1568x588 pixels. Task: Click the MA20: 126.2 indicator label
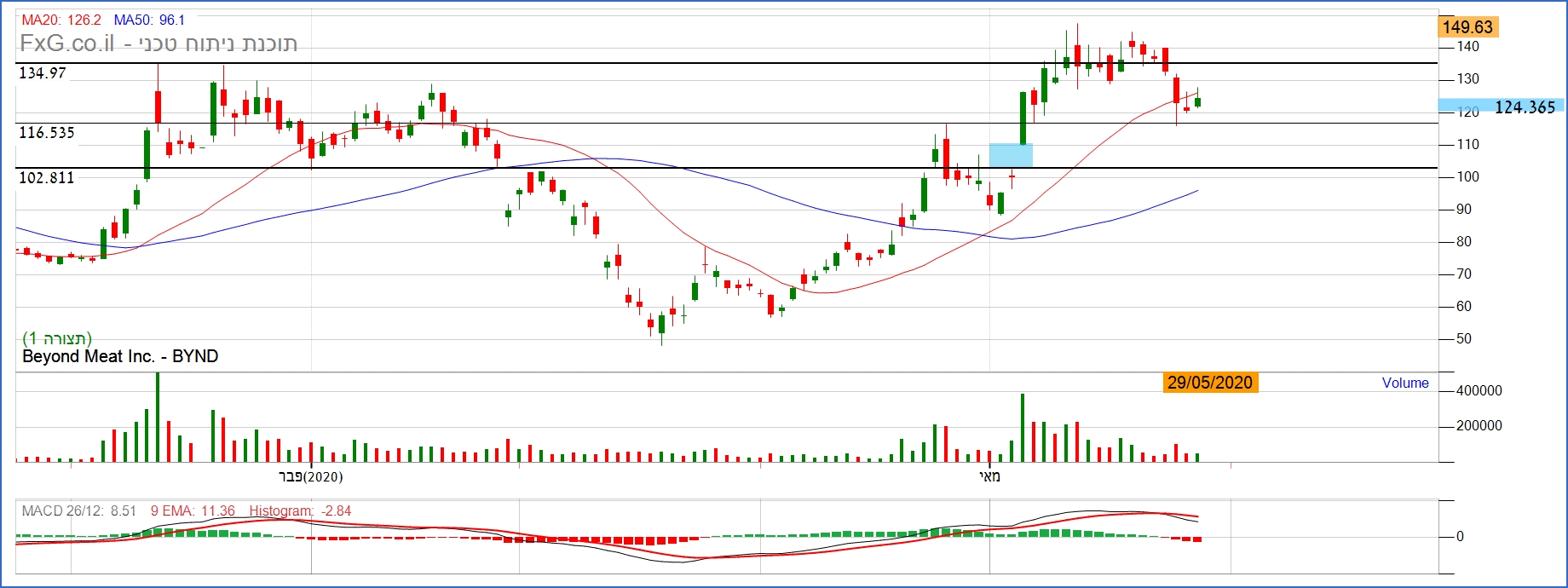point(61,20)
